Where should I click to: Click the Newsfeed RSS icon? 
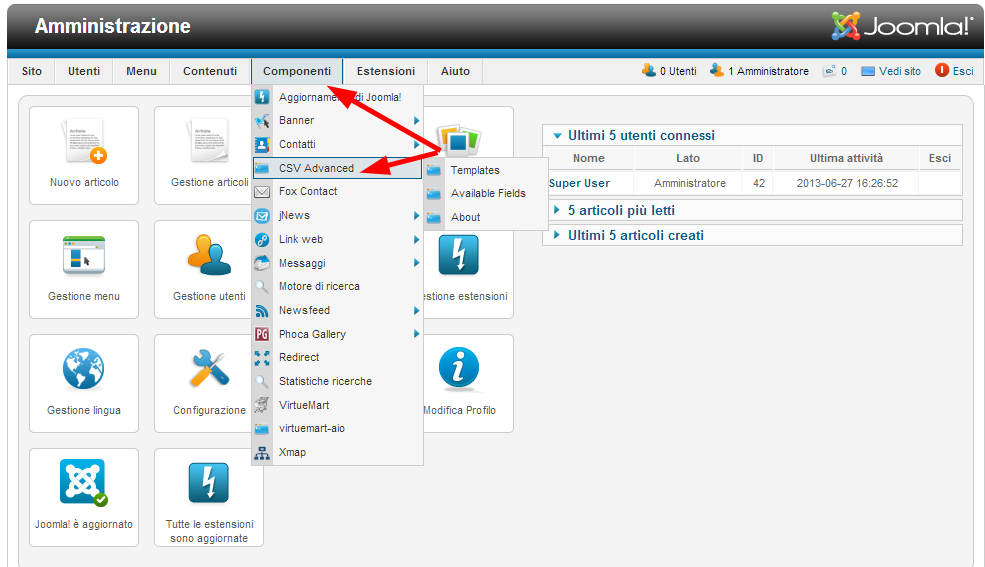[x=262, y=311]
